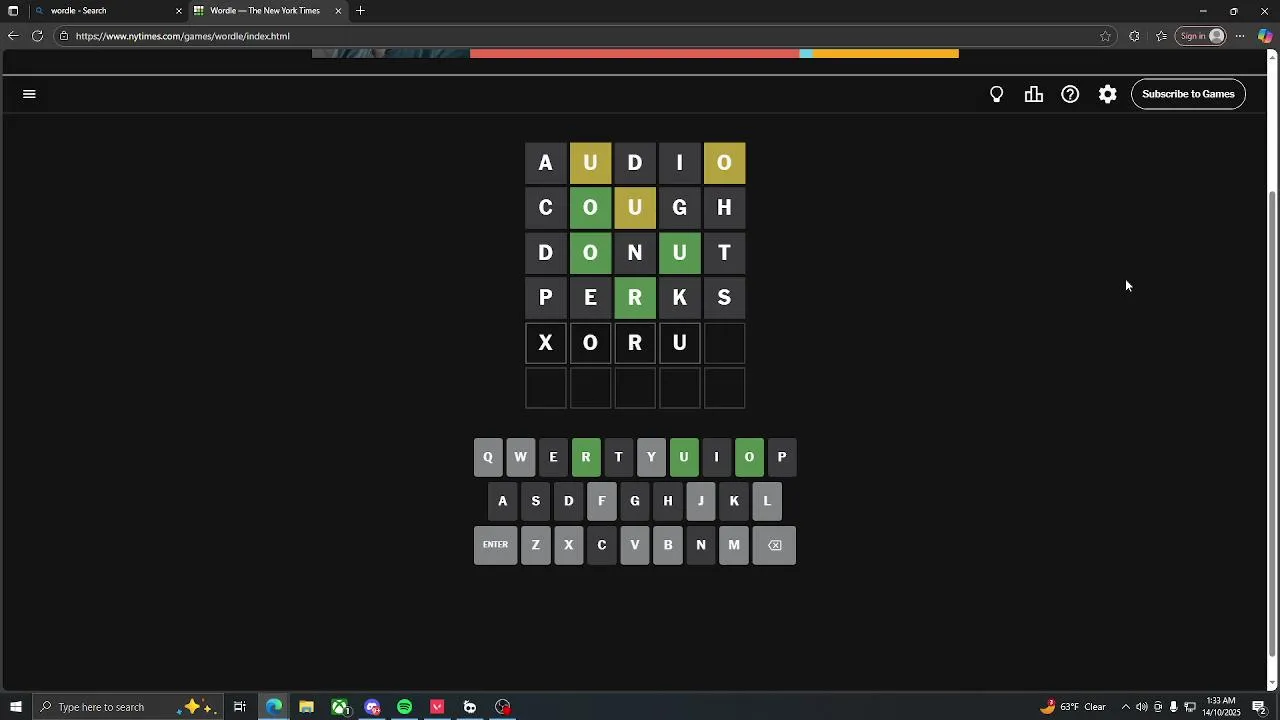Open Wordle settings gear
The height and width of the screenshot is (720, 1280).
pyautogui.click(x=1108, y=94)
